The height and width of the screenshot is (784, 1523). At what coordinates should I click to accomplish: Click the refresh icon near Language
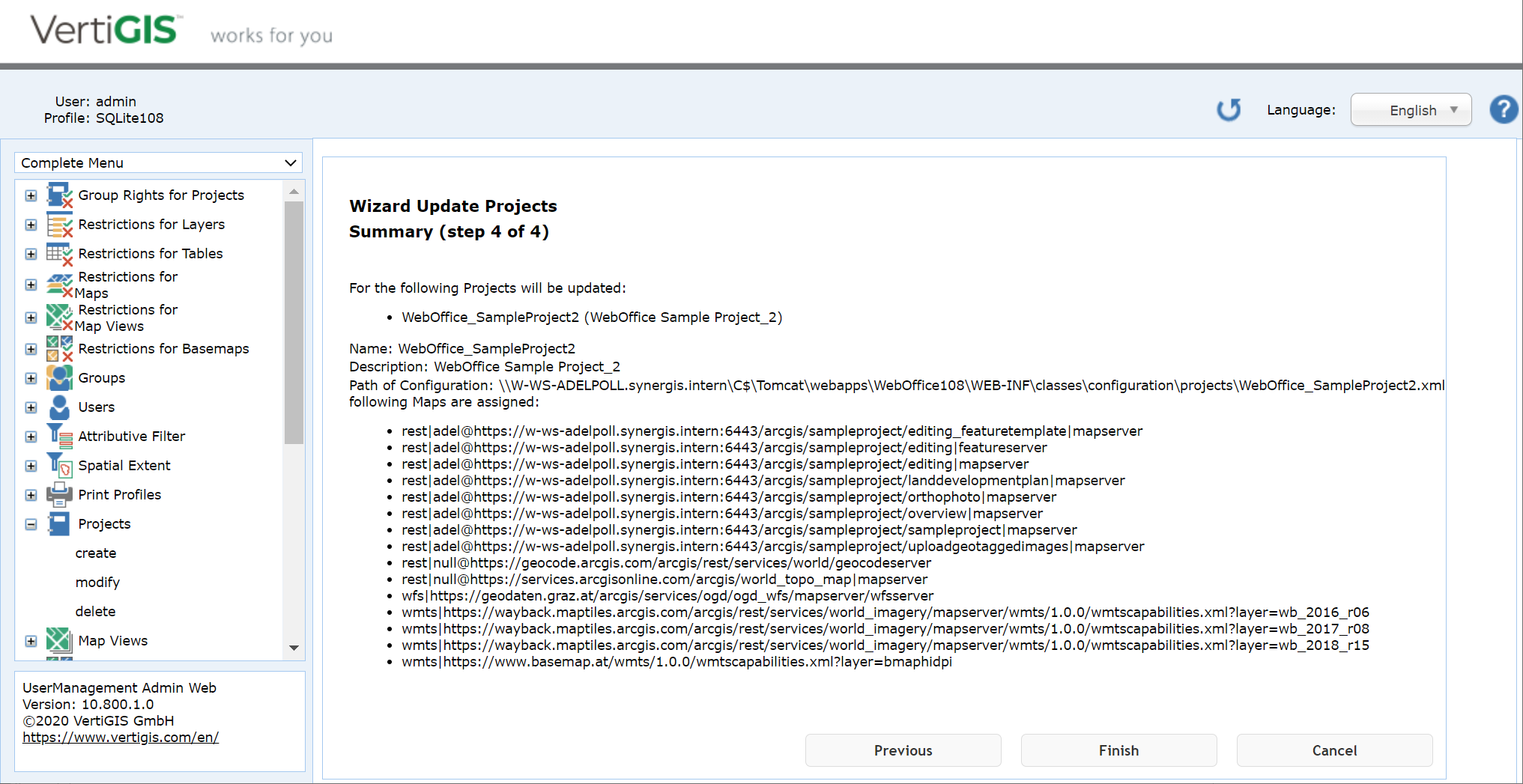point(1229,109)
